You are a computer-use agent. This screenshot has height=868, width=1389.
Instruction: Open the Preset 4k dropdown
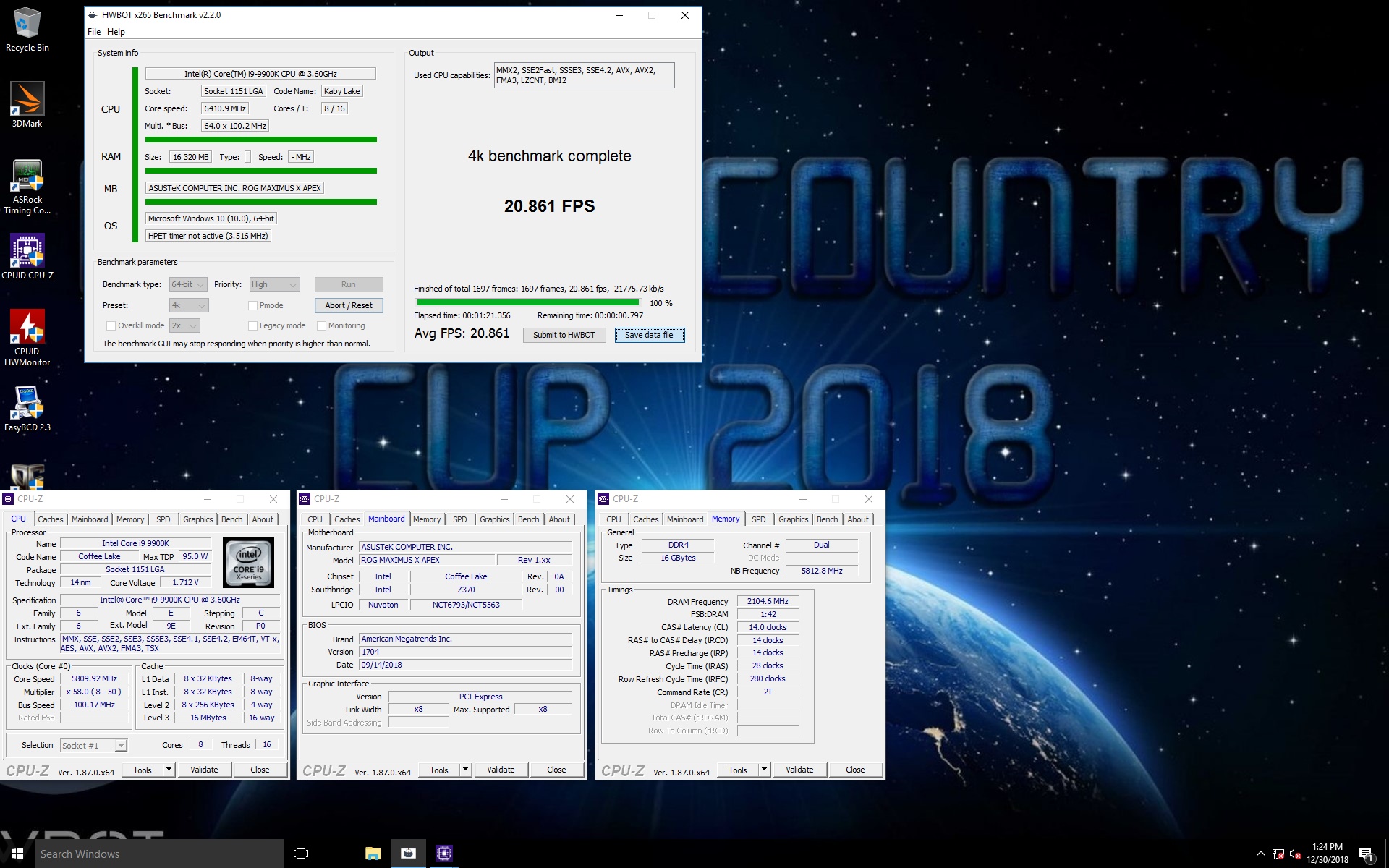click(189, 305)
